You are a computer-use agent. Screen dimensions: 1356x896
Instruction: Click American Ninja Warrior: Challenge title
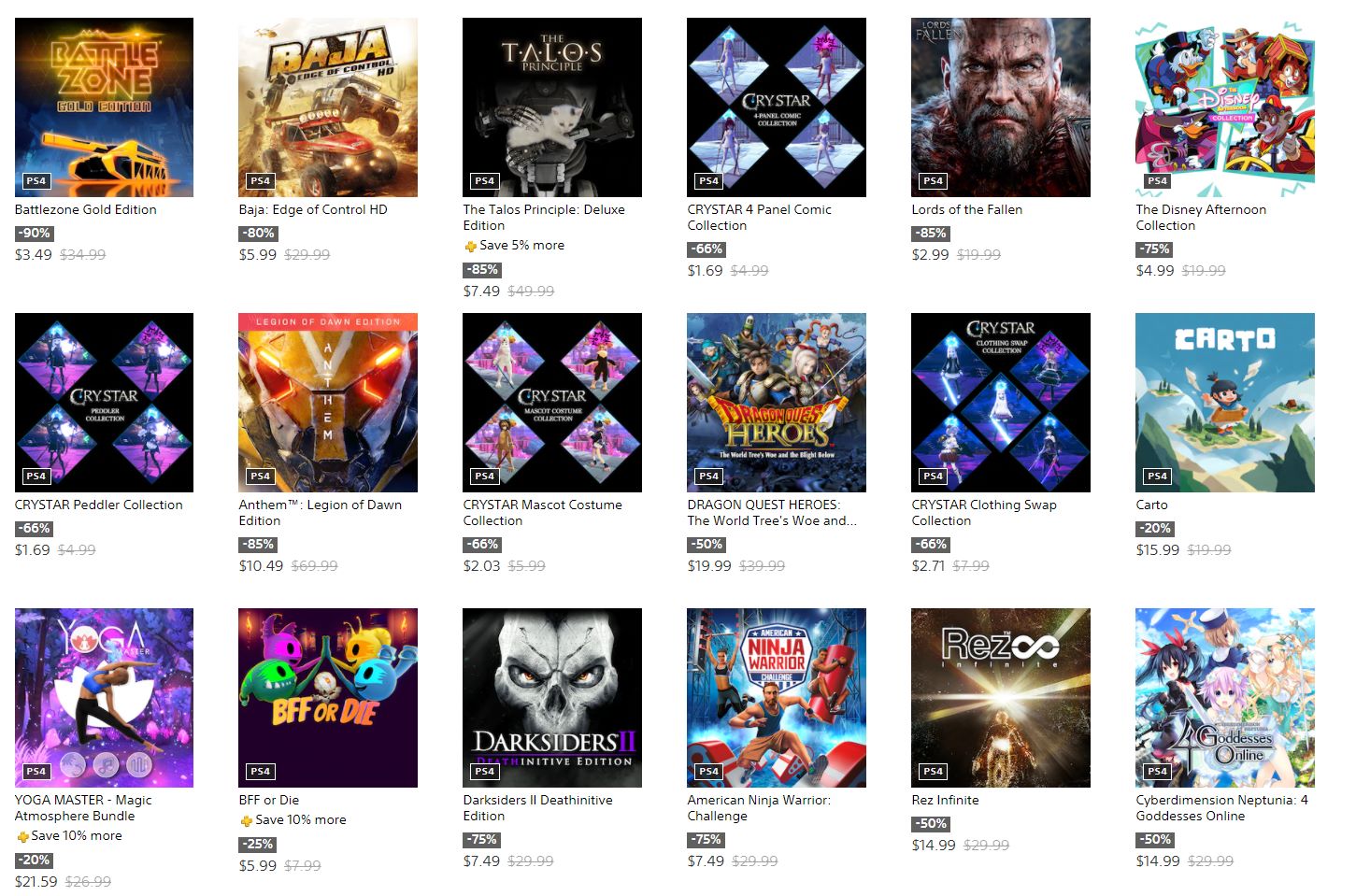[x=759, y=807]
